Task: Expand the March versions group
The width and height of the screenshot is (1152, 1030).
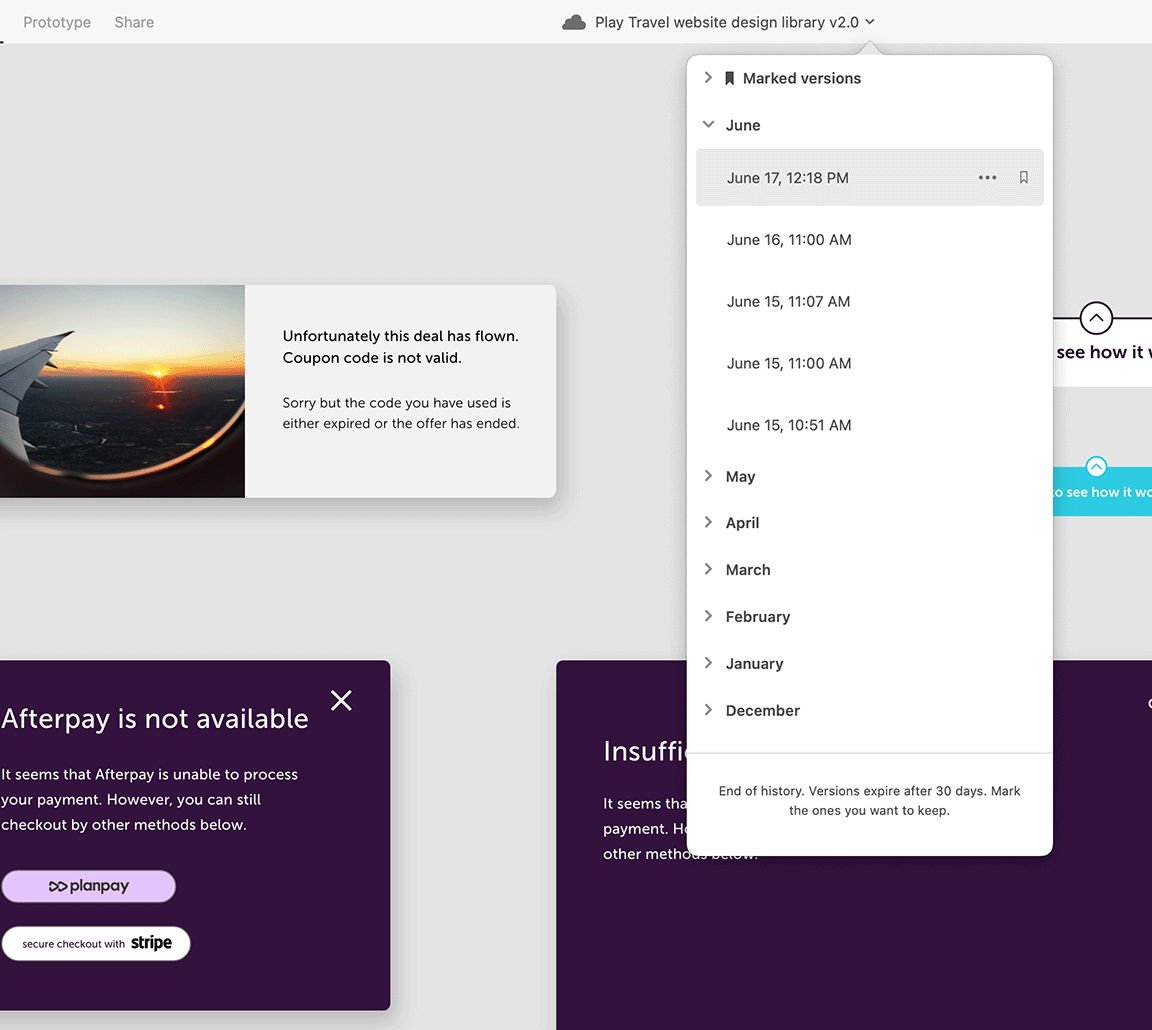Action: [x=708, y=569]
